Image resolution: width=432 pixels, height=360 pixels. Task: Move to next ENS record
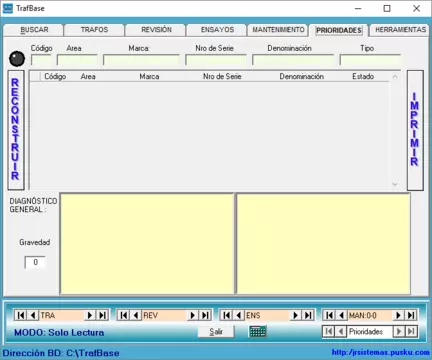point(295,315)
